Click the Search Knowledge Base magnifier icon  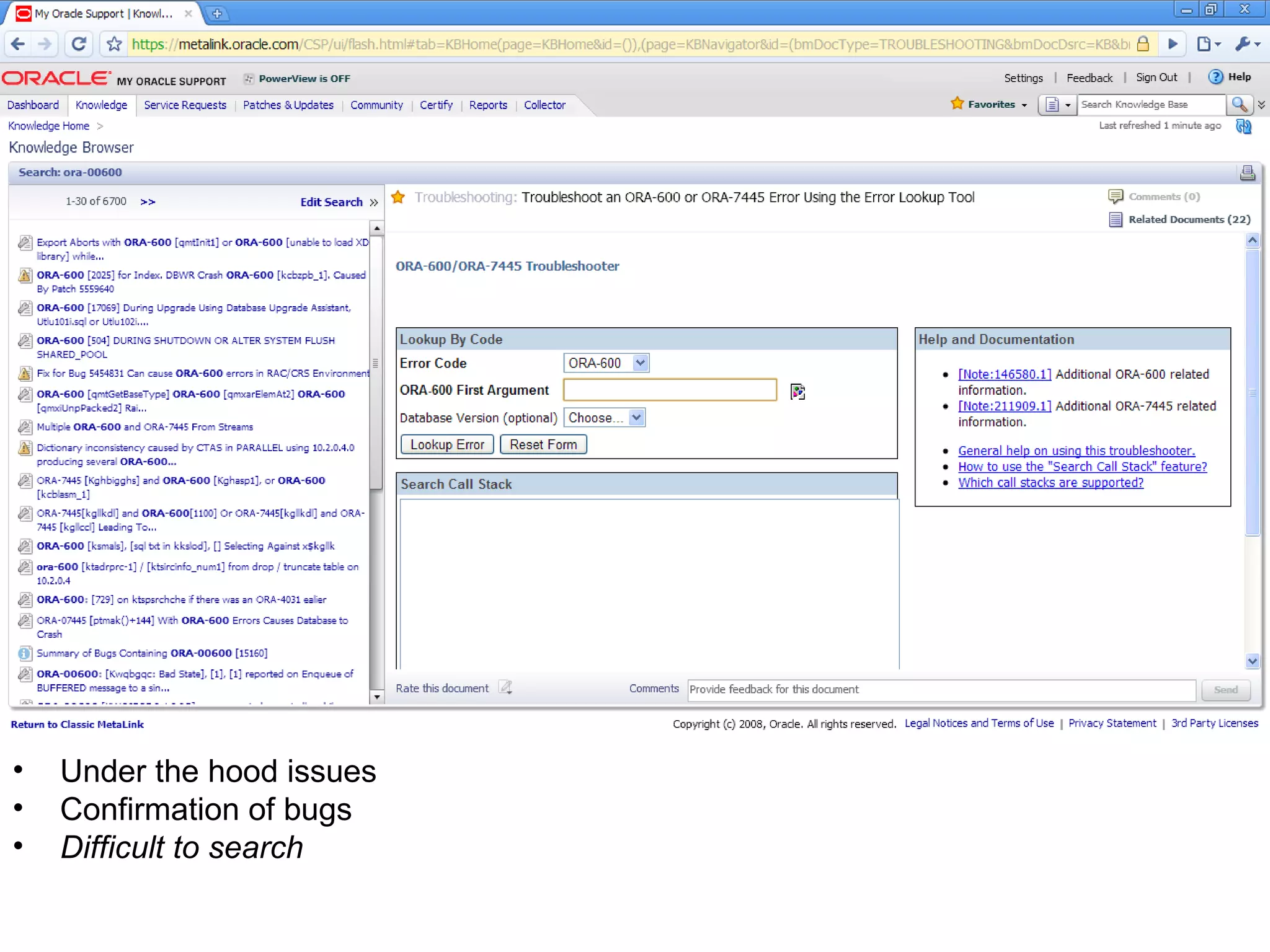(1239, 105)
